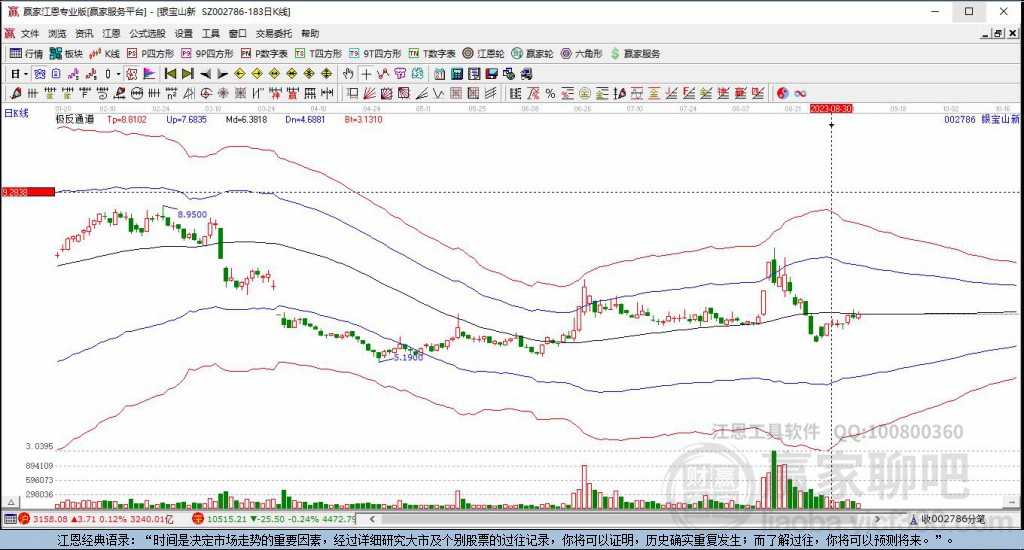Open the 交易委托 menu
This screenshot has width=1024, height=550.
[x=273, y=33]
